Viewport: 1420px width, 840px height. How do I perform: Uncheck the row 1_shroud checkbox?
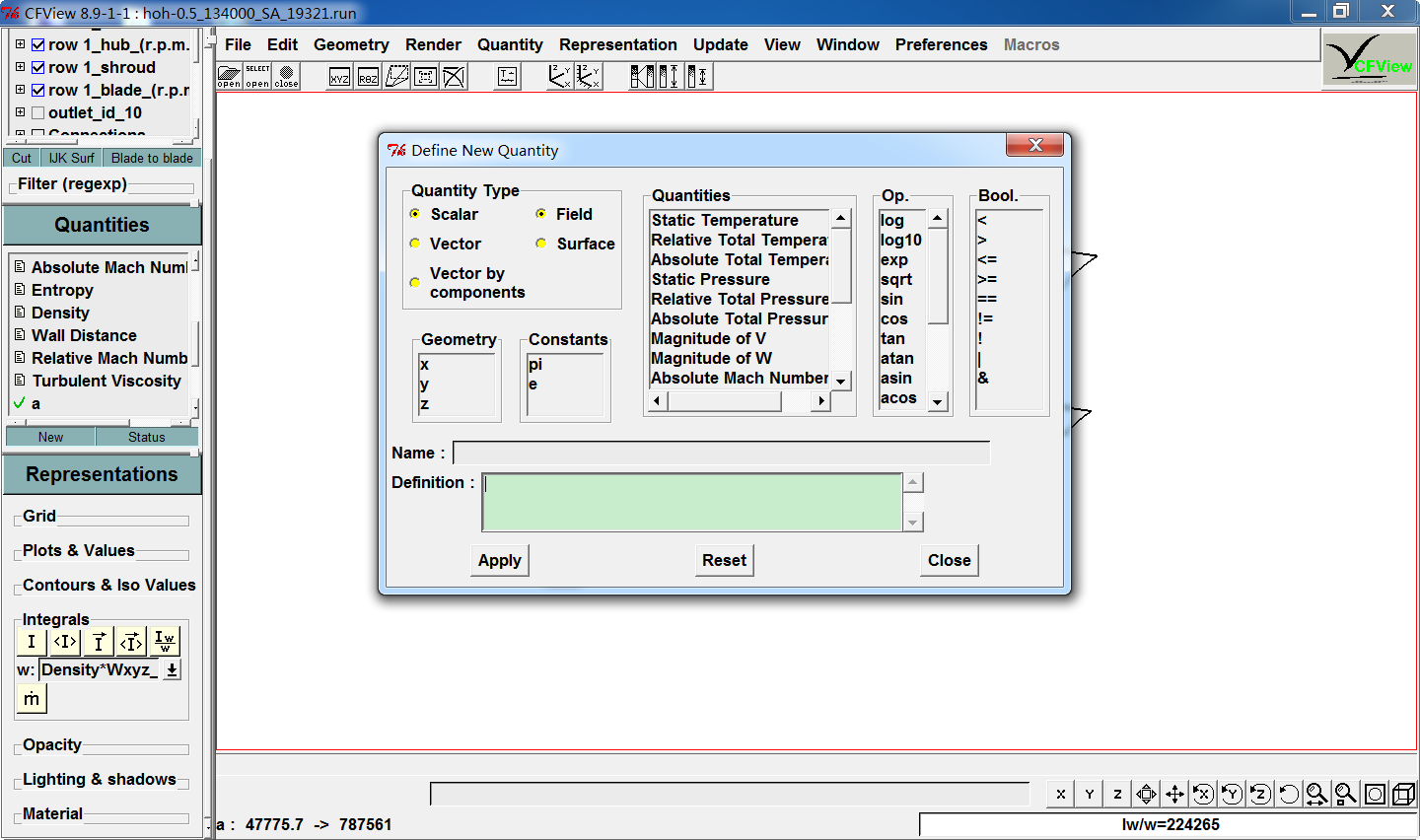pyautogui.click(x=38, y=67)
